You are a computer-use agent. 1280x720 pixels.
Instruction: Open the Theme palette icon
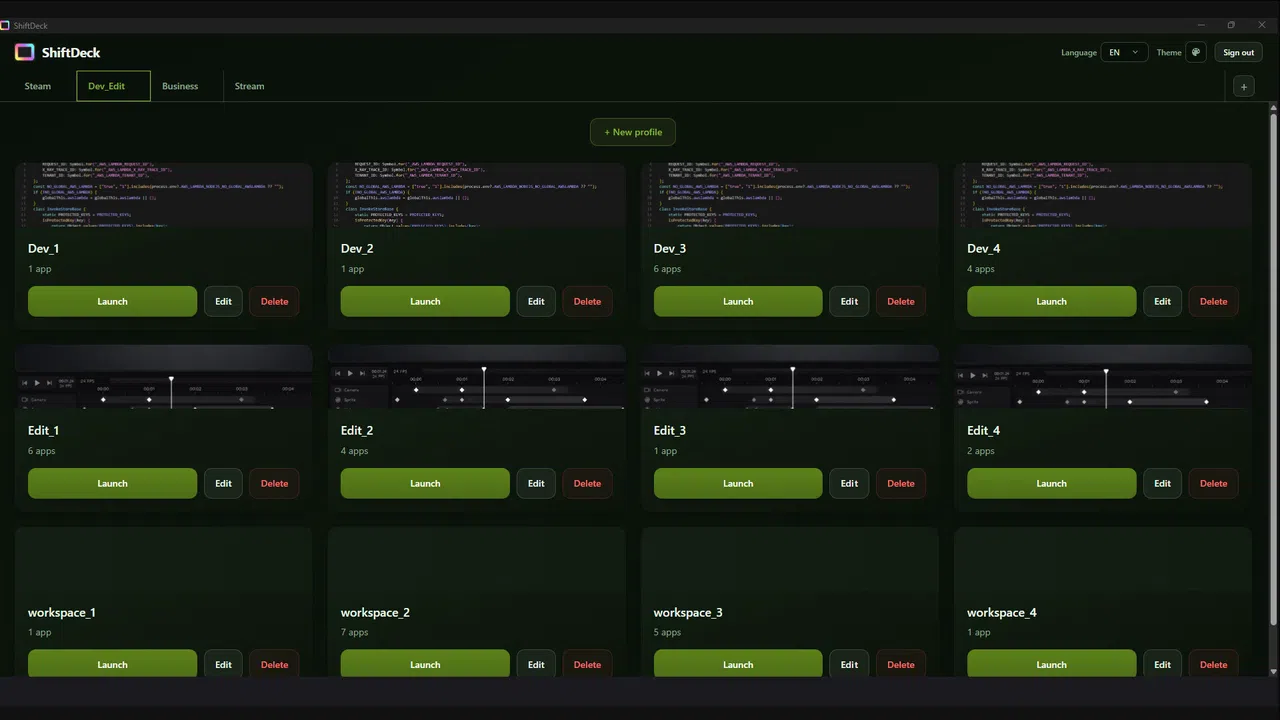tap(1195, 52)
